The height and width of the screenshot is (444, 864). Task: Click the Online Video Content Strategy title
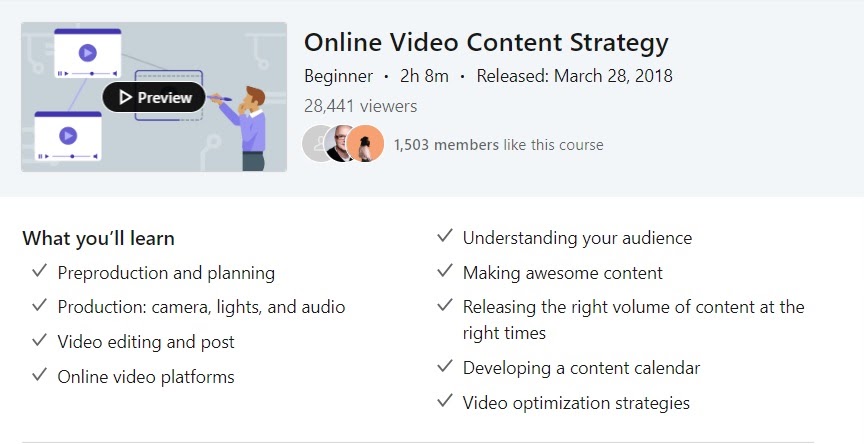[486, 43]
